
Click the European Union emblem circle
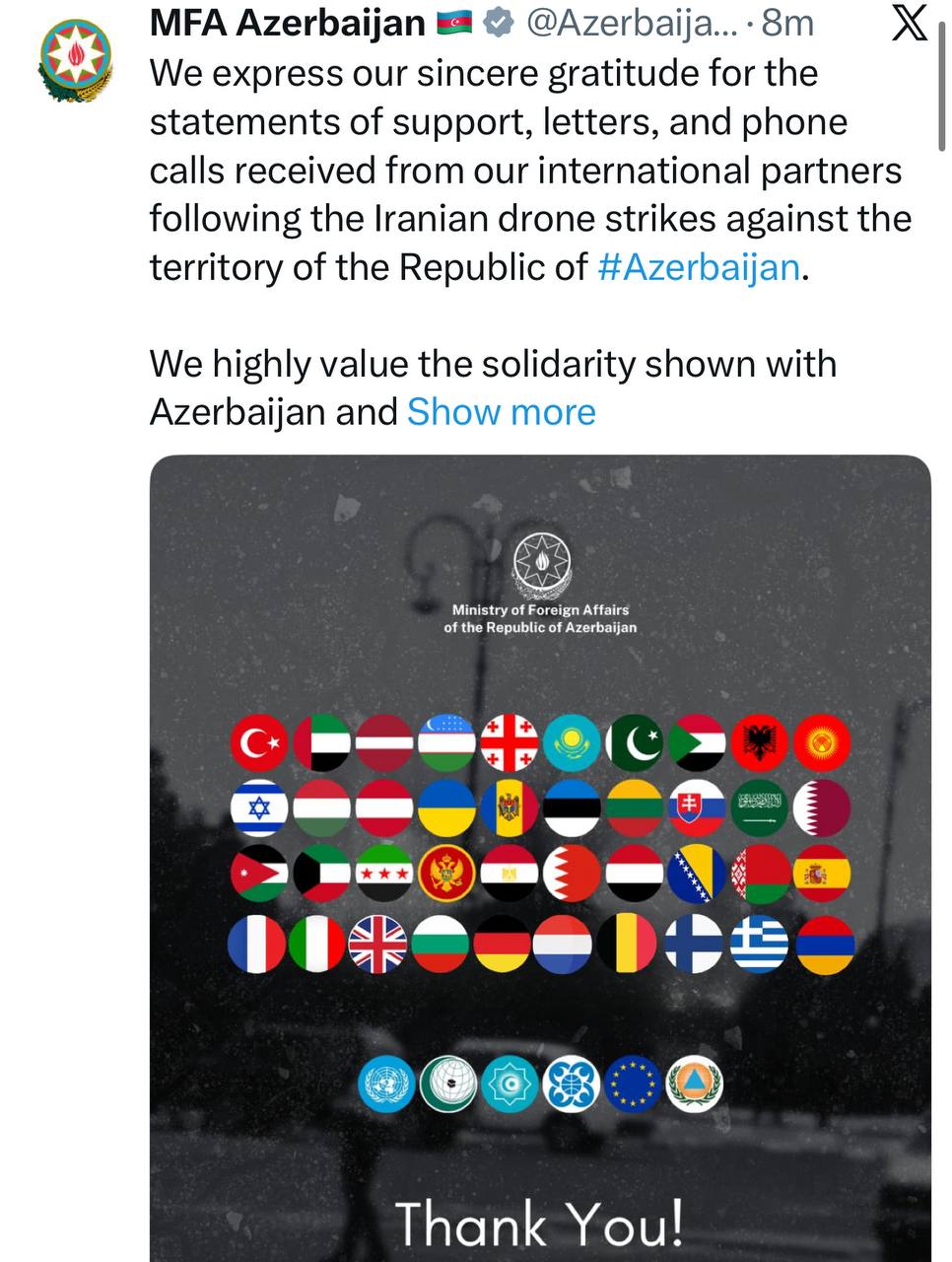(x=632, y=1084)
